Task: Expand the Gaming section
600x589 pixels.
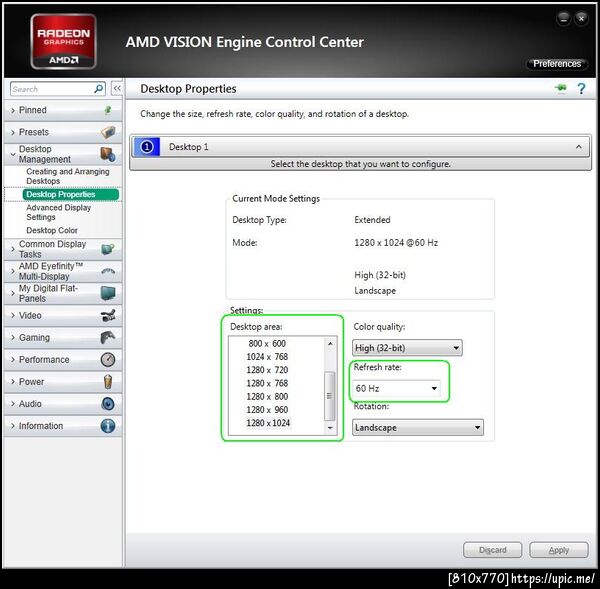Action: point(63,338)
